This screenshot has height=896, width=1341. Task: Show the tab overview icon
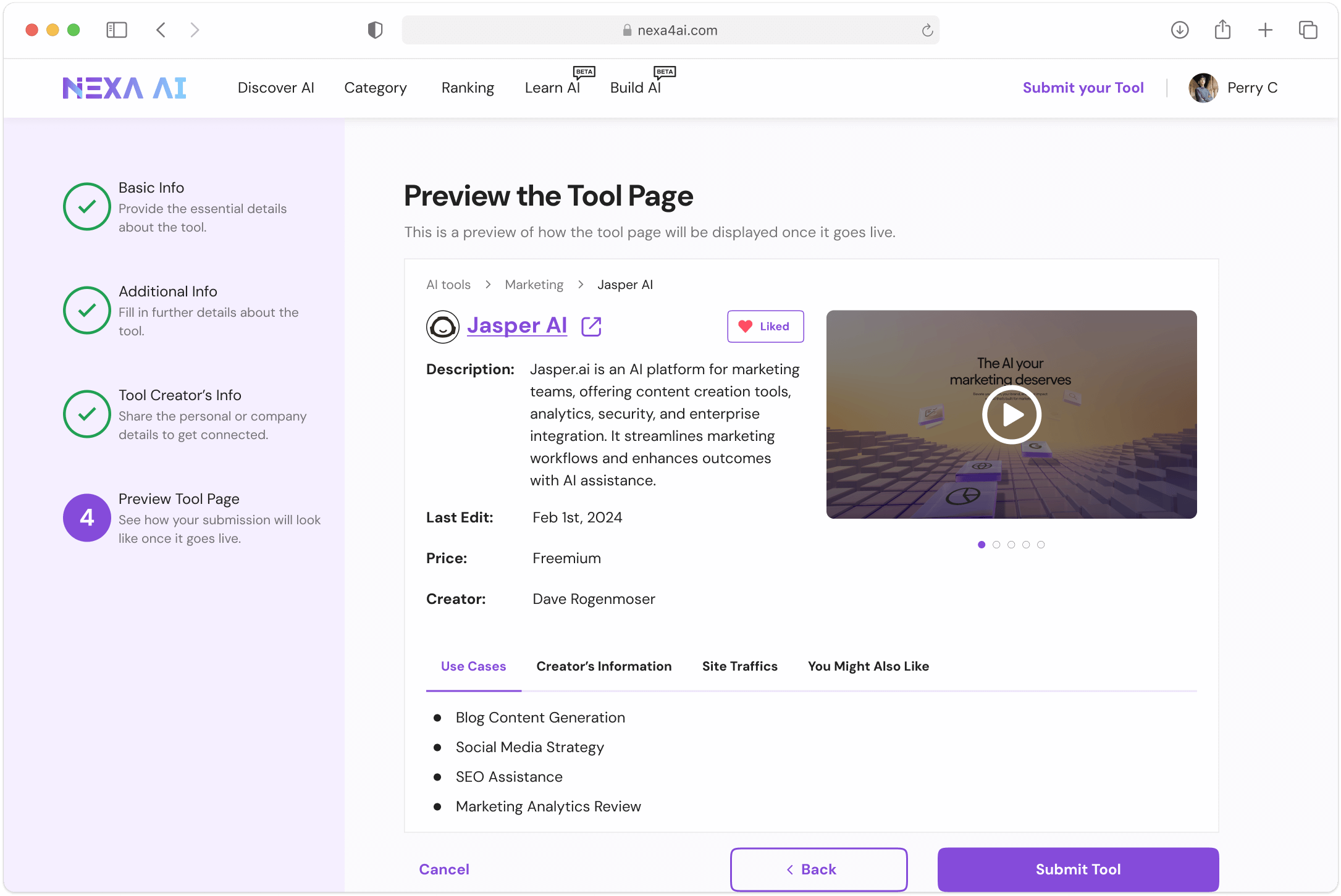(1308, 30)
